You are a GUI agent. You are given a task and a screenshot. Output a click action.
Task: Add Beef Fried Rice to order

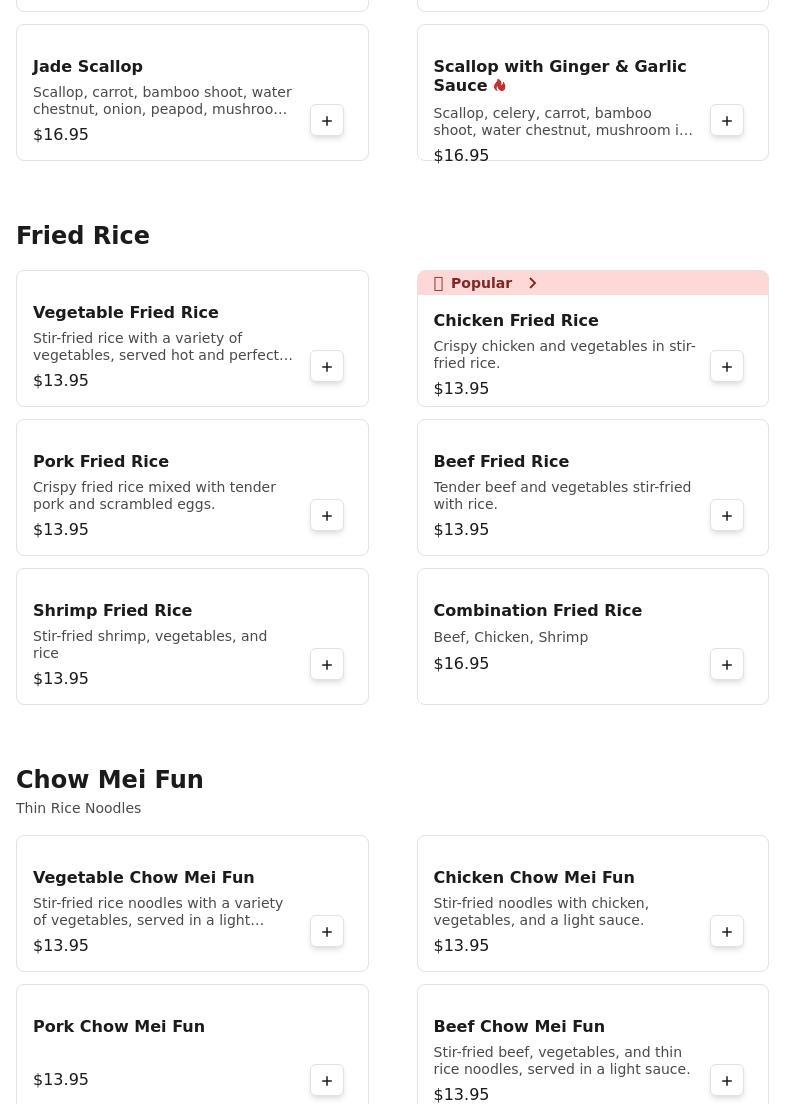coord(727,516)
